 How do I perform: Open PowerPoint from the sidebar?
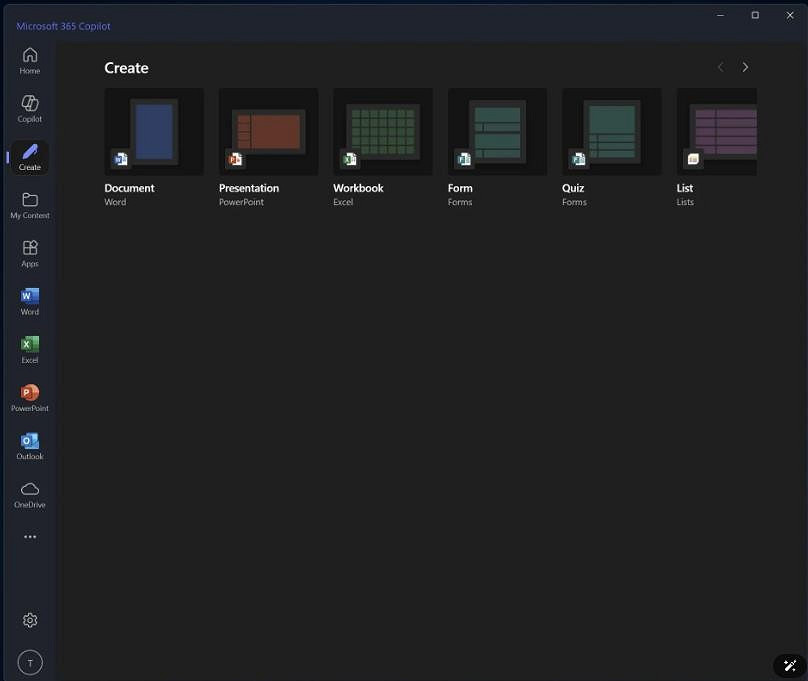[29, 396]
